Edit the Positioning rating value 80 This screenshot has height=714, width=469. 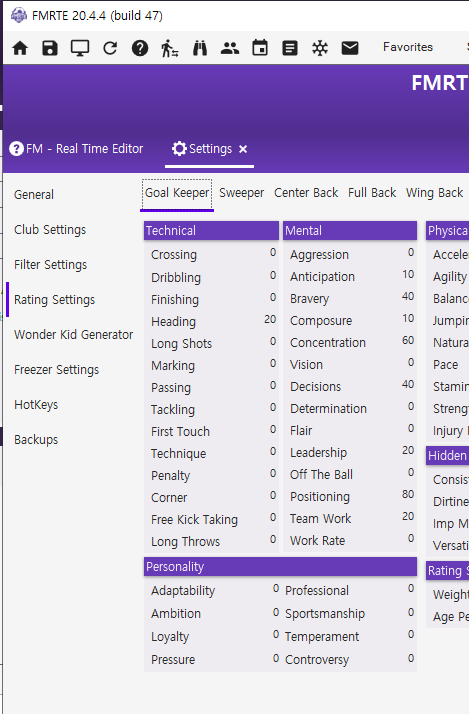[x=408, y=495]
